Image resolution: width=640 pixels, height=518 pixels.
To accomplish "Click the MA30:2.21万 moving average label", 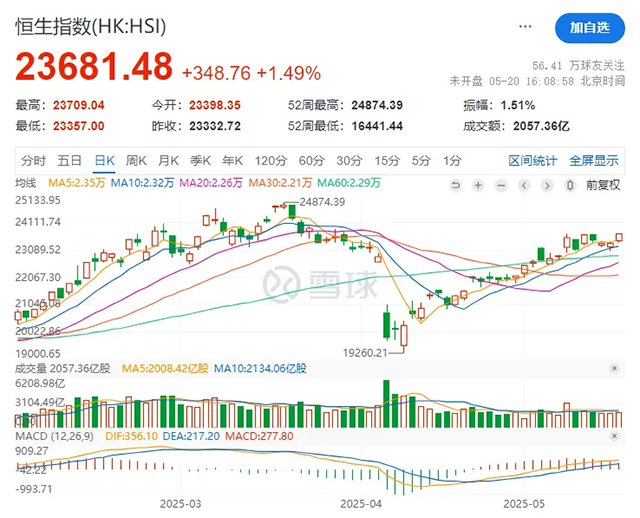I will point(280,183).
